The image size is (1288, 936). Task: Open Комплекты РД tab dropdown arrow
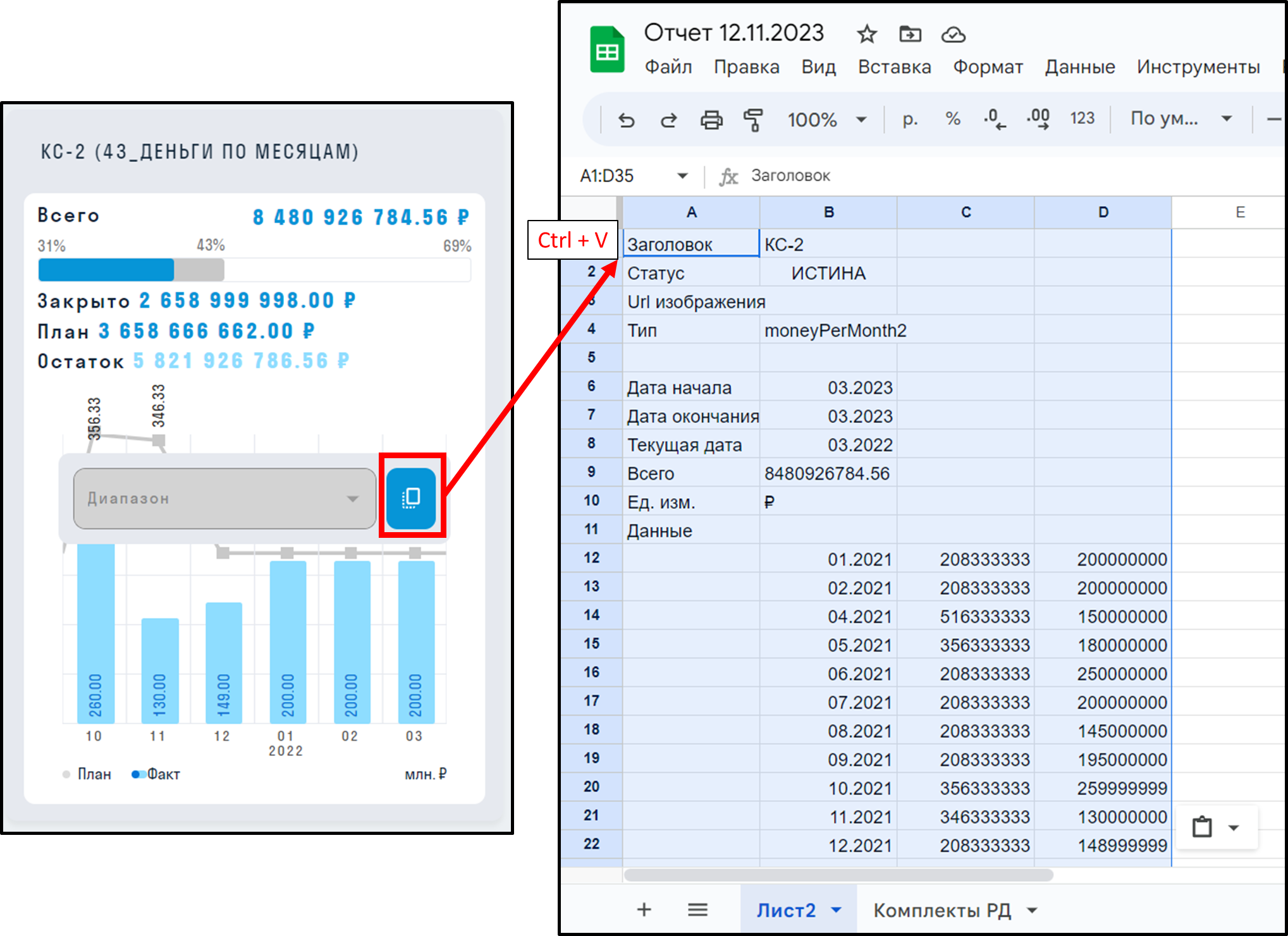pyautogui.click(x=1032, y=910)
